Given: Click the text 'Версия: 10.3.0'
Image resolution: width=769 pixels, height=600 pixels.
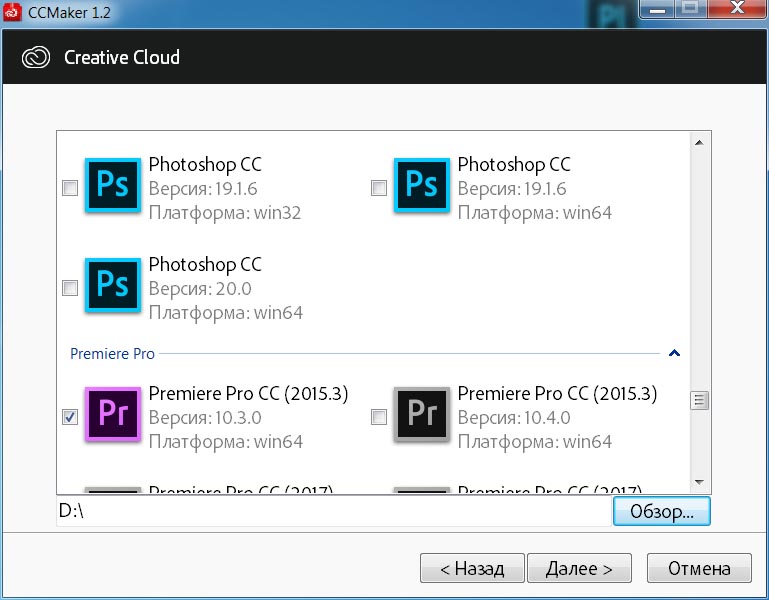Looking at the screenshot, I should pos(205,417).
